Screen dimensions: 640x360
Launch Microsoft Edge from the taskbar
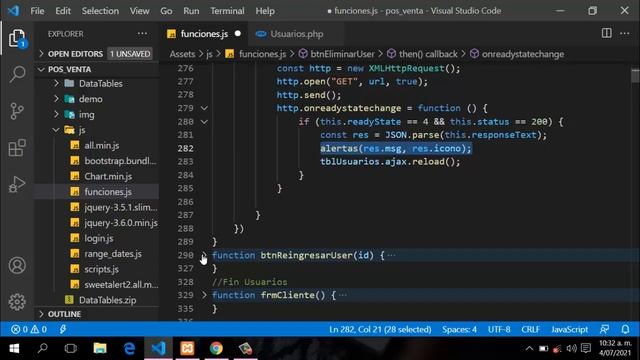pyautogui.click(x=129, y=349)
